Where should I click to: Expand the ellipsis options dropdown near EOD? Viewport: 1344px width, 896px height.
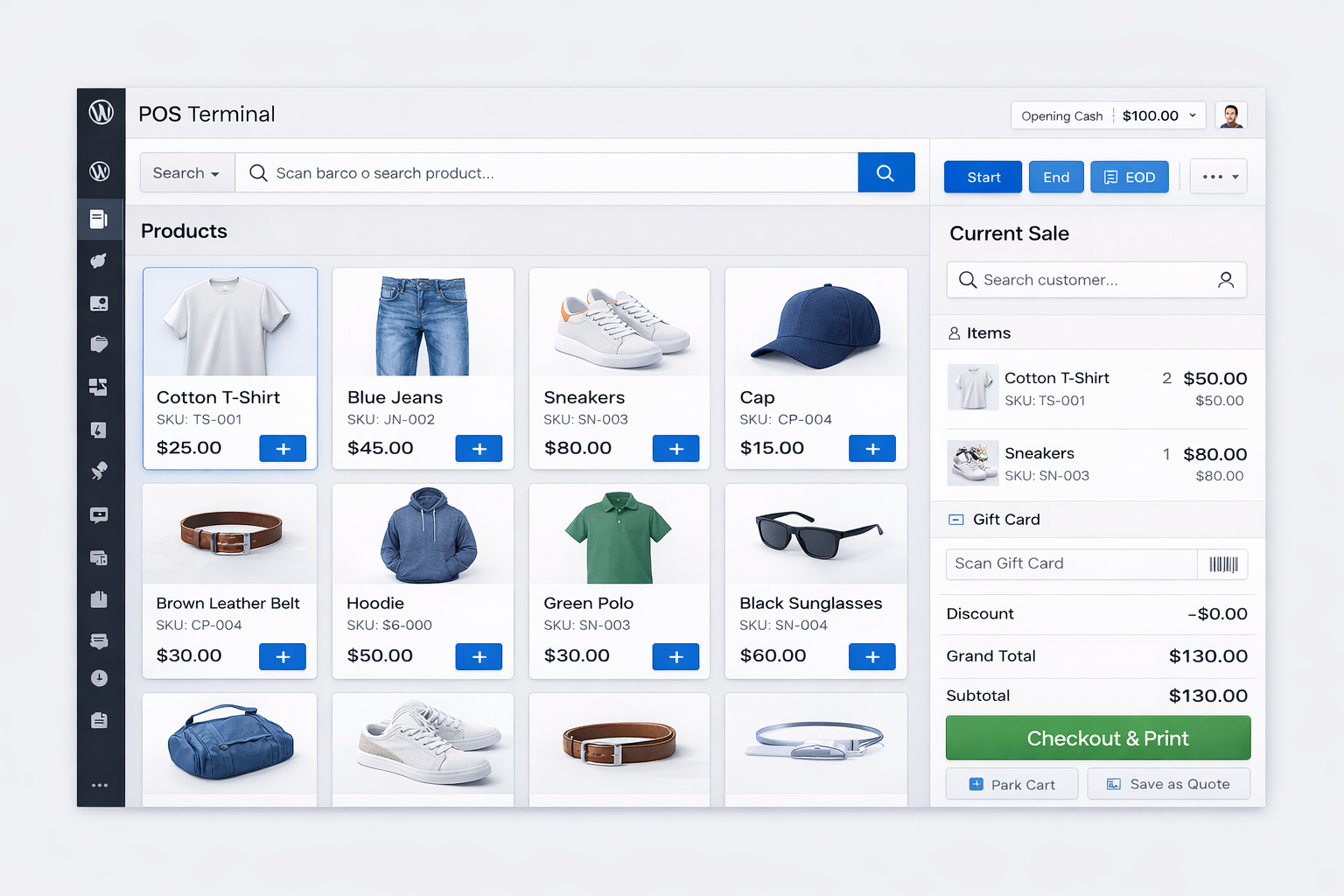pyautogui.click(x=1218, y=176)
